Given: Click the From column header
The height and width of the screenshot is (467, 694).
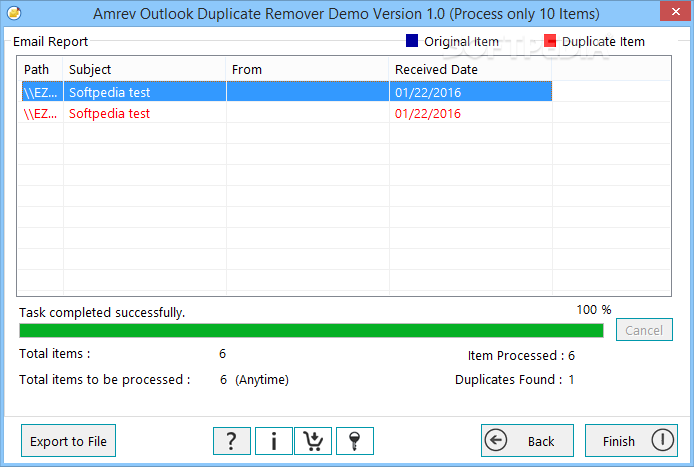Looking at the screenshot, I should click(308, 69).
